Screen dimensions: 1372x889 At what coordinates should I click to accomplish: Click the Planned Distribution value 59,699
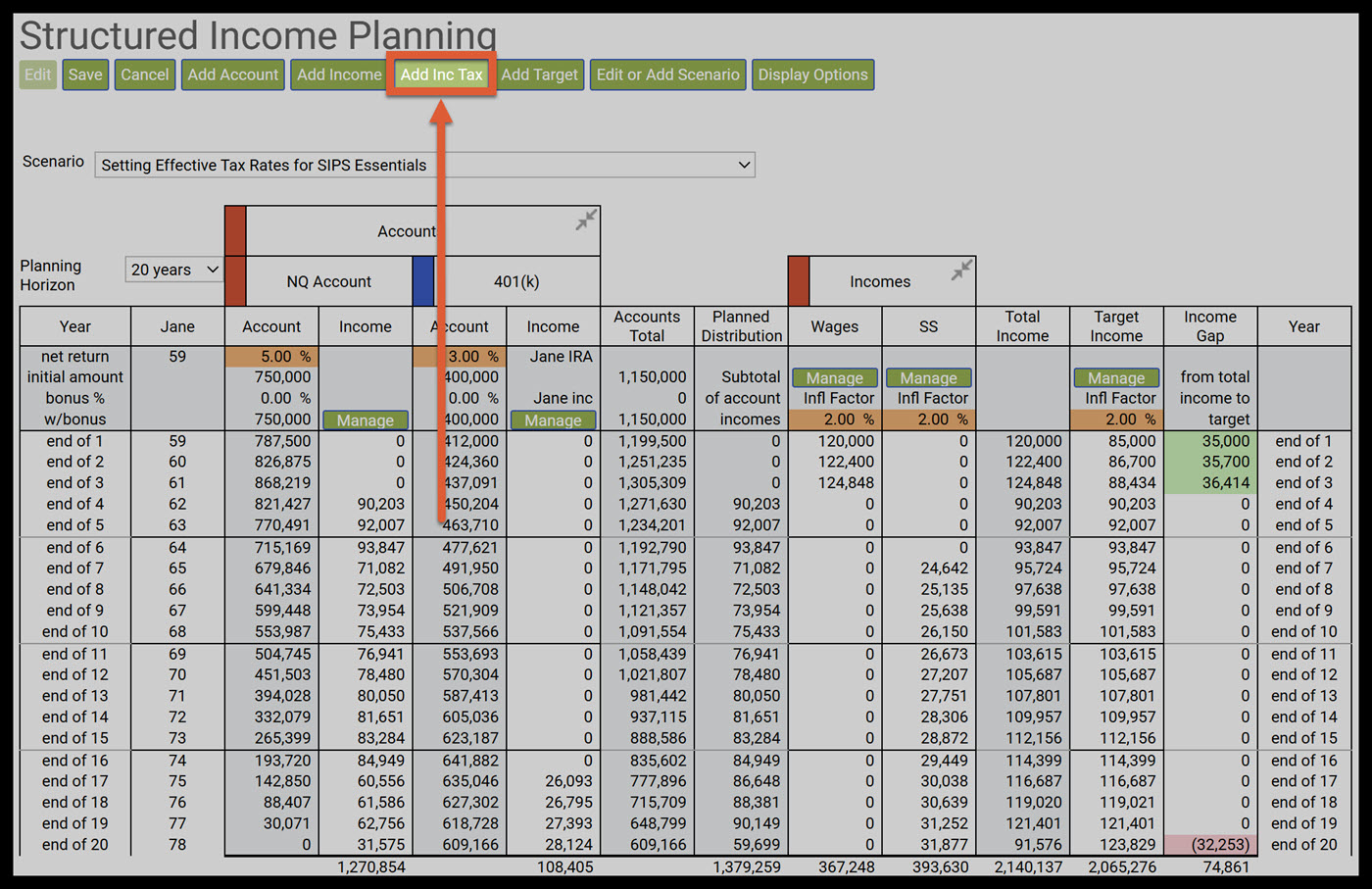pyautogui.click(x=757, y=845)
